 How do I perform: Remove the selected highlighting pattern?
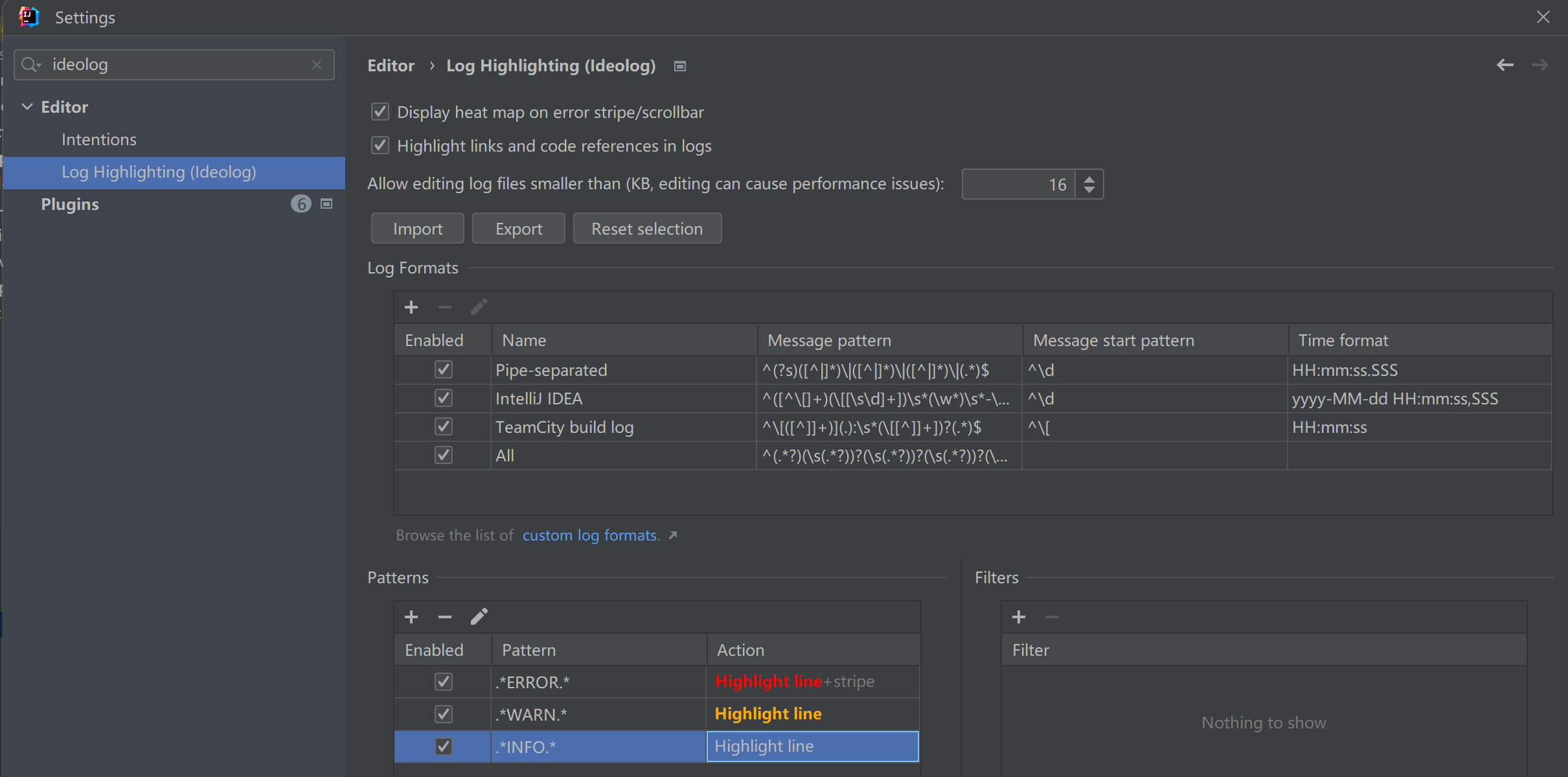tap(444, 617)
